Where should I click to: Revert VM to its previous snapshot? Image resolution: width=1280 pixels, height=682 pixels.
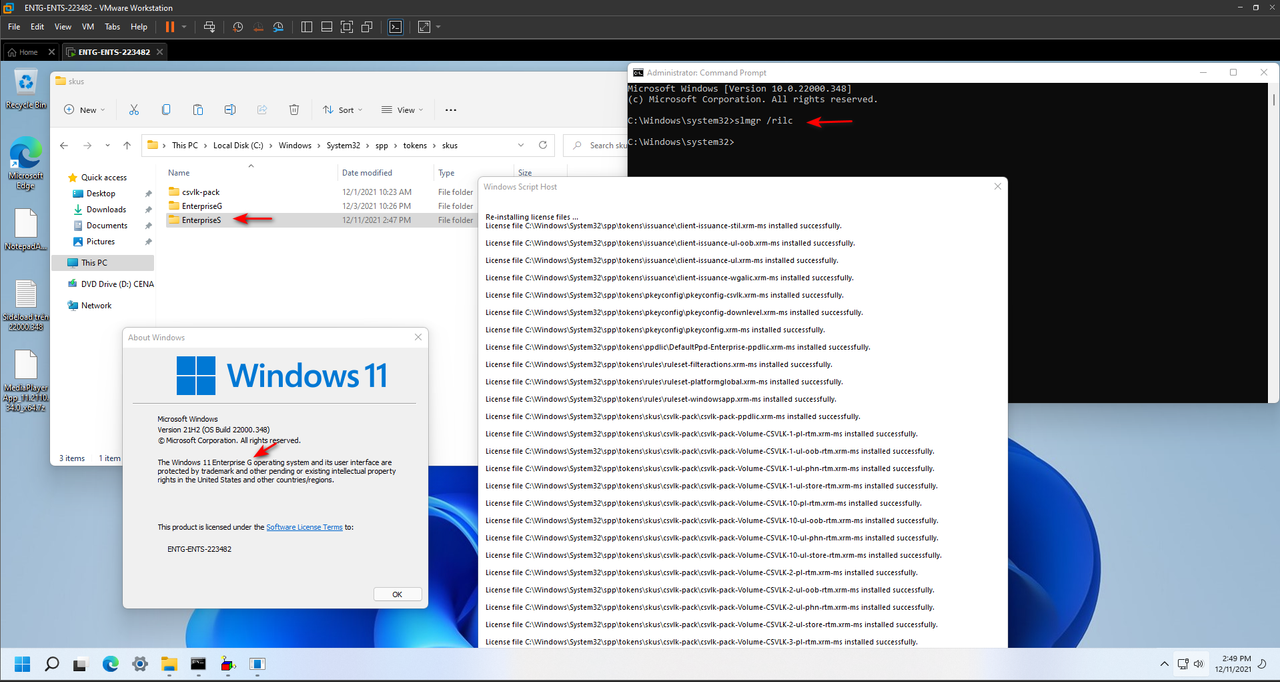coord(259,26)
